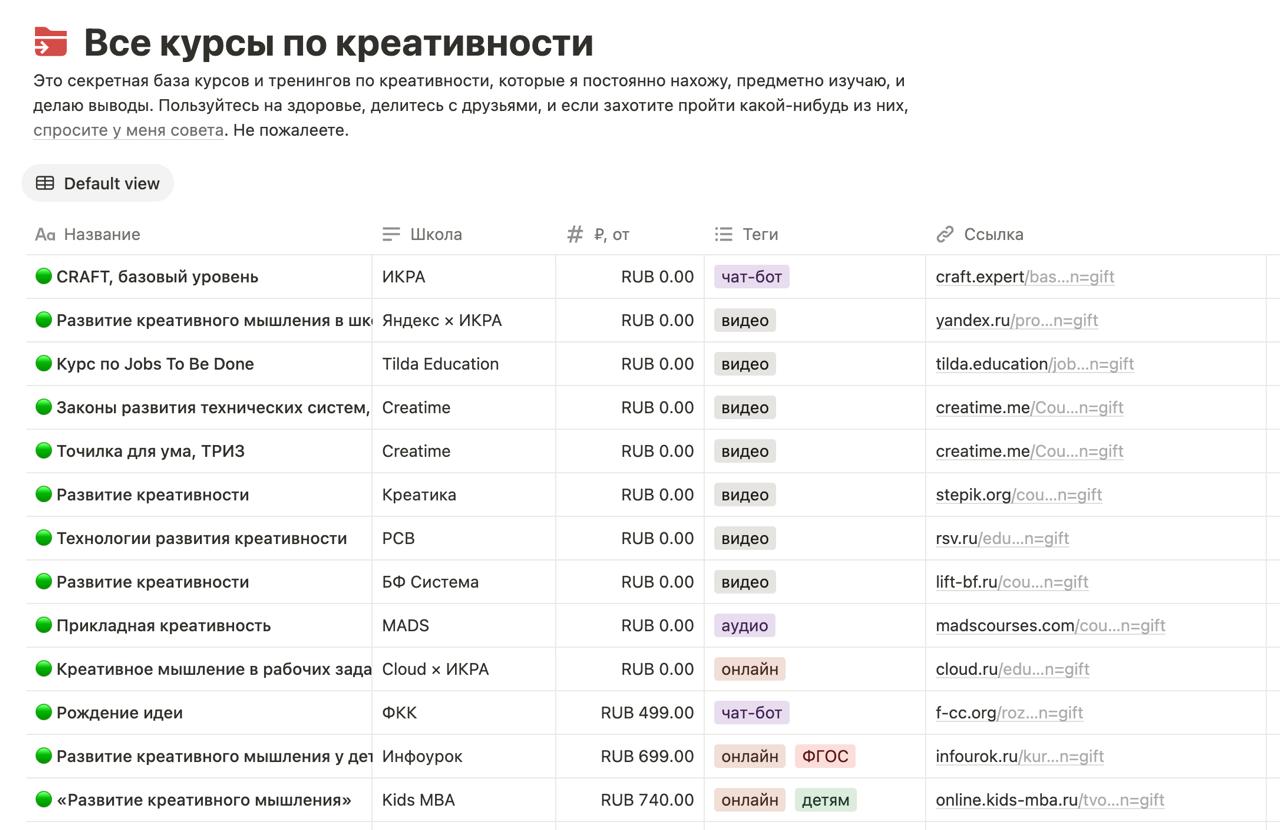The height and width of the screenshot is (830, 1280).
Task: Open Прикладная креативность row
Action: [163, 626]
